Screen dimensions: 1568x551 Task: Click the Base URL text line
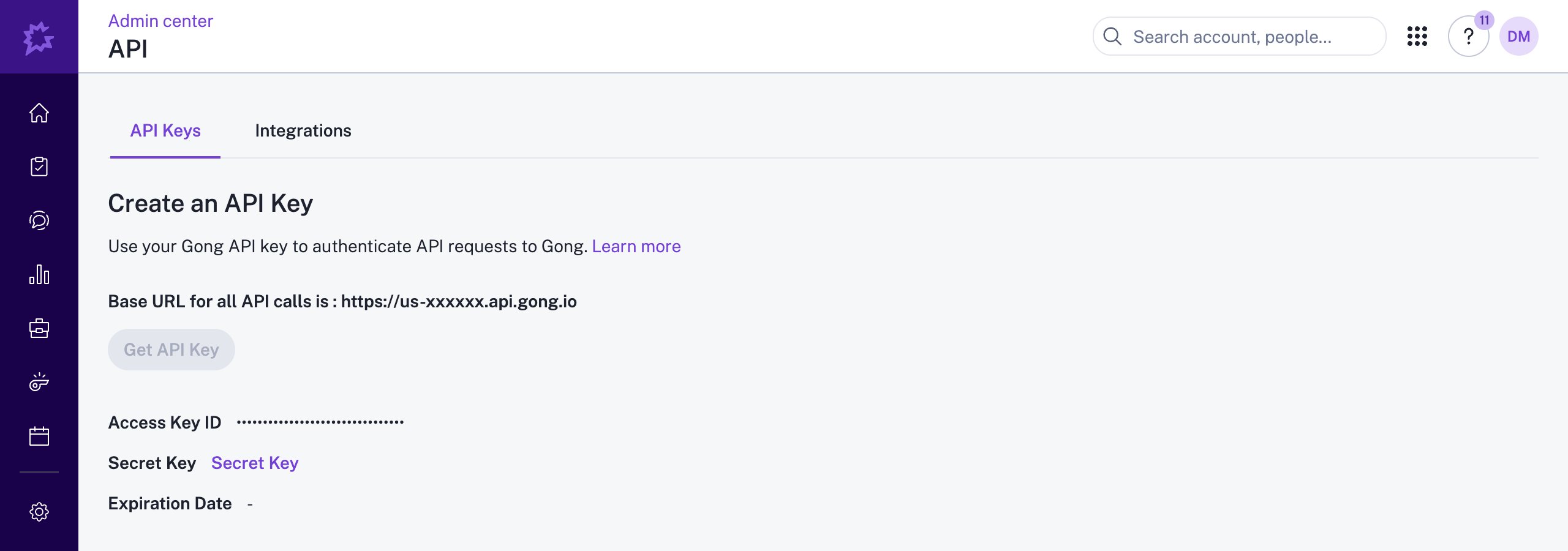click(342, 301)
